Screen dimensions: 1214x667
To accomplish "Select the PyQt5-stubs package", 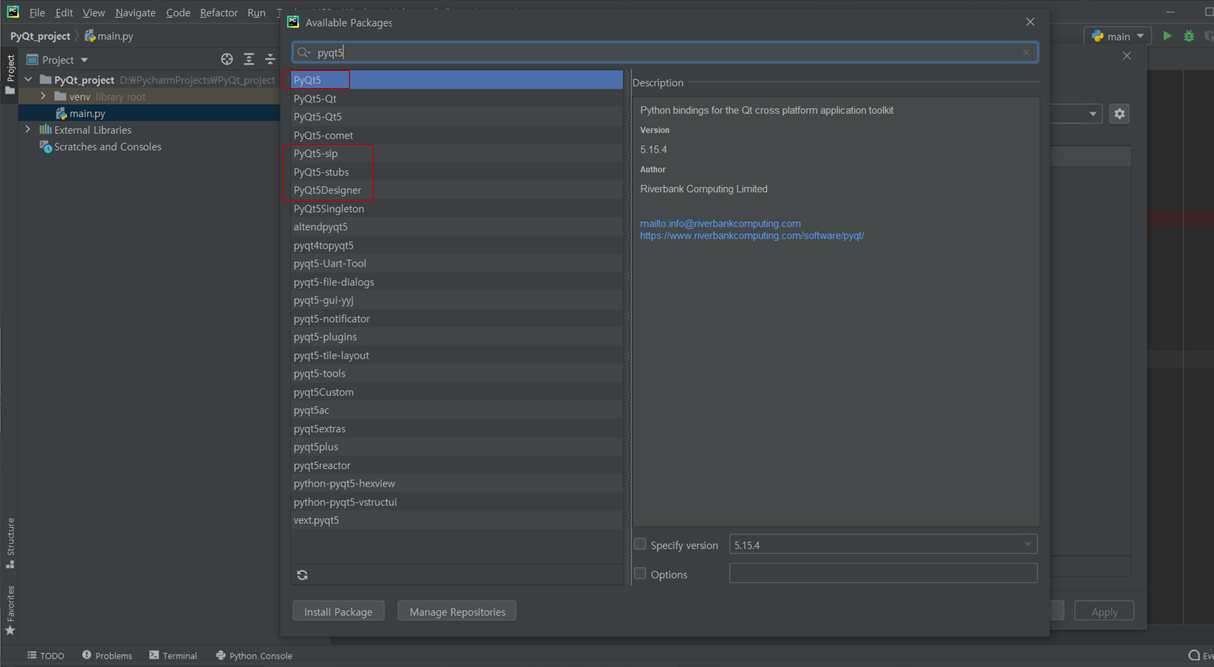I will point(457,172).
